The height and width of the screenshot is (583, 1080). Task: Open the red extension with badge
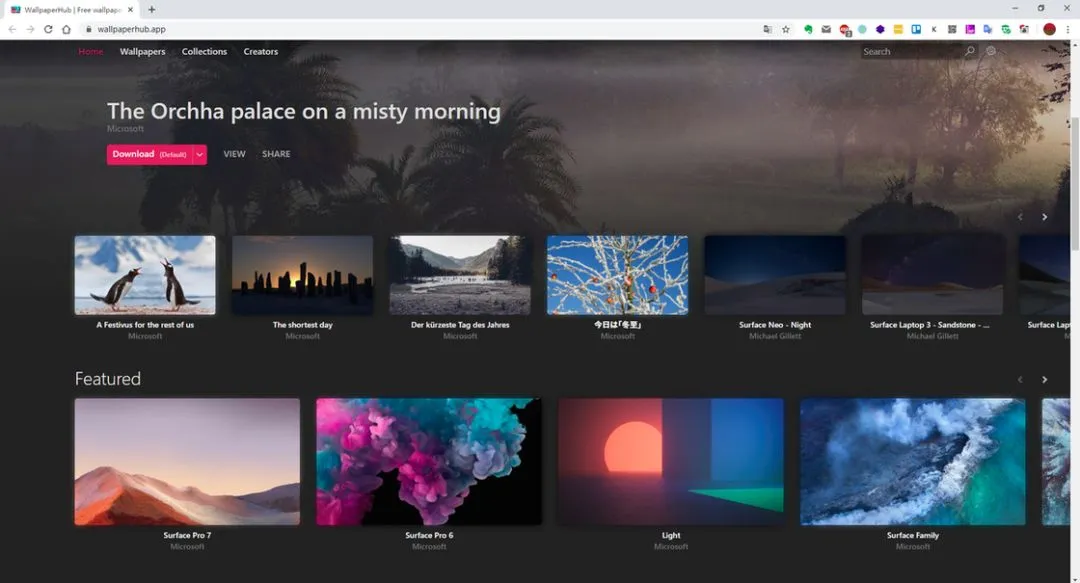pos(844,30)
